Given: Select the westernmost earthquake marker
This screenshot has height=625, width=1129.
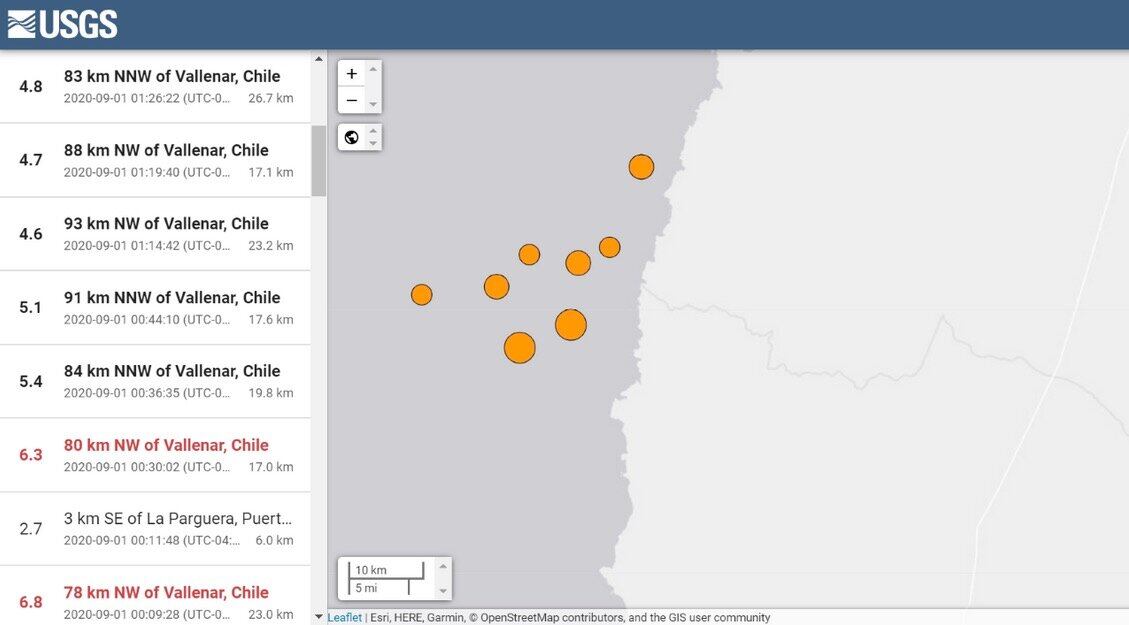Looking at the screenshot, I should [422, 294].
